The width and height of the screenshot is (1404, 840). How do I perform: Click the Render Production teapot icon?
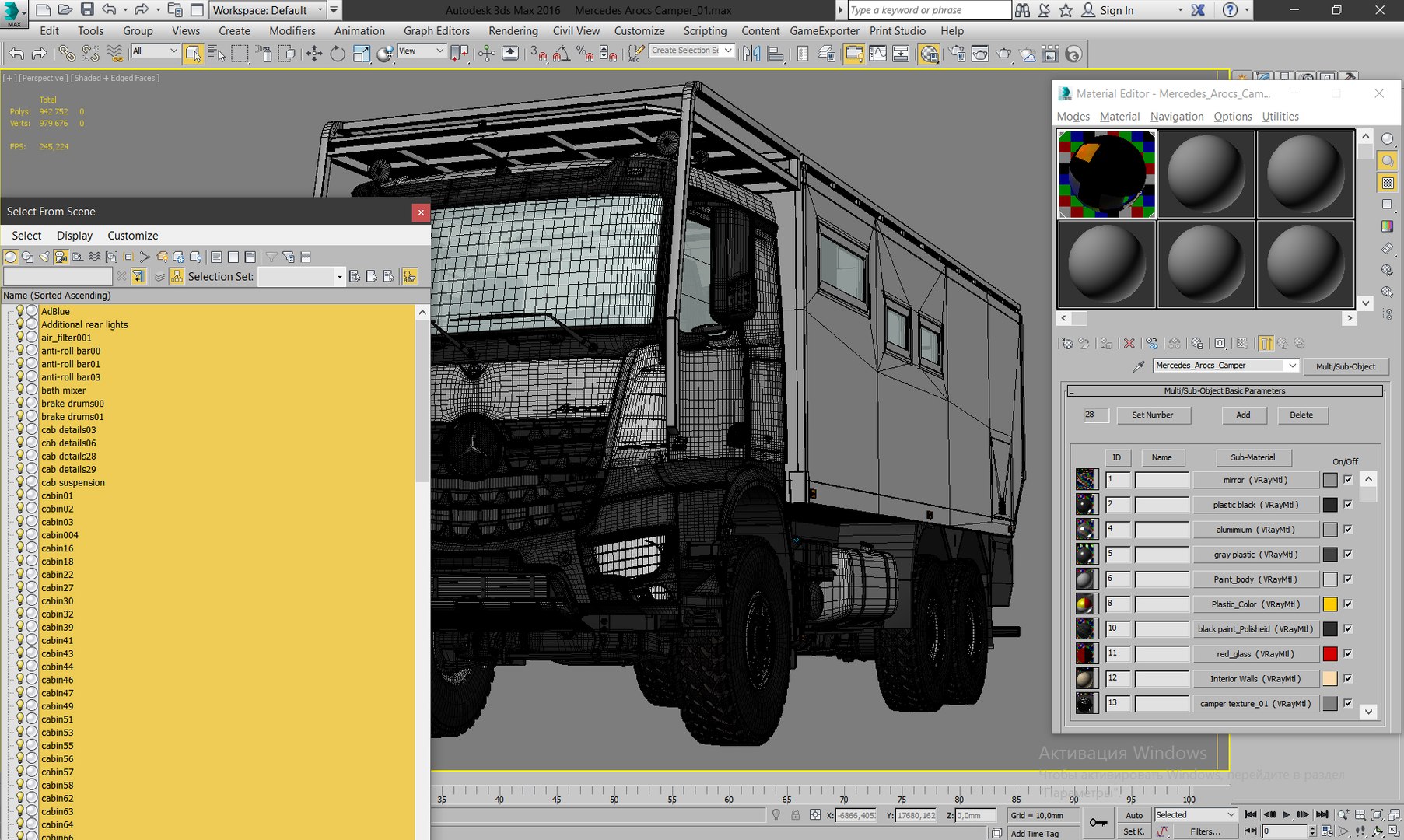coord(1004,54)
